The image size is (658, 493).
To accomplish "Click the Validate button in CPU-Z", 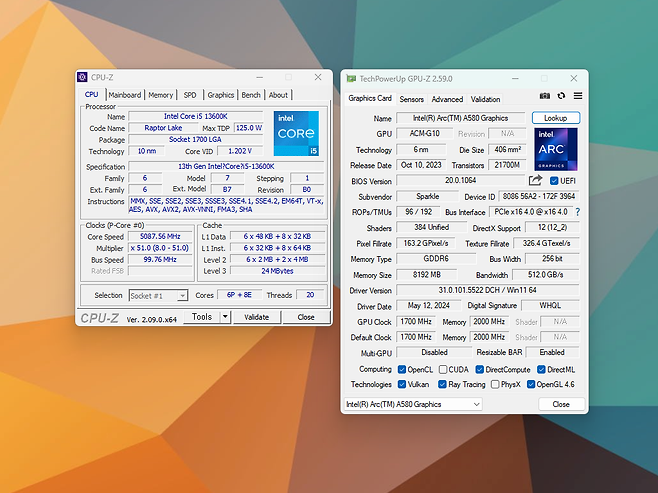I will tap(257, 316).
